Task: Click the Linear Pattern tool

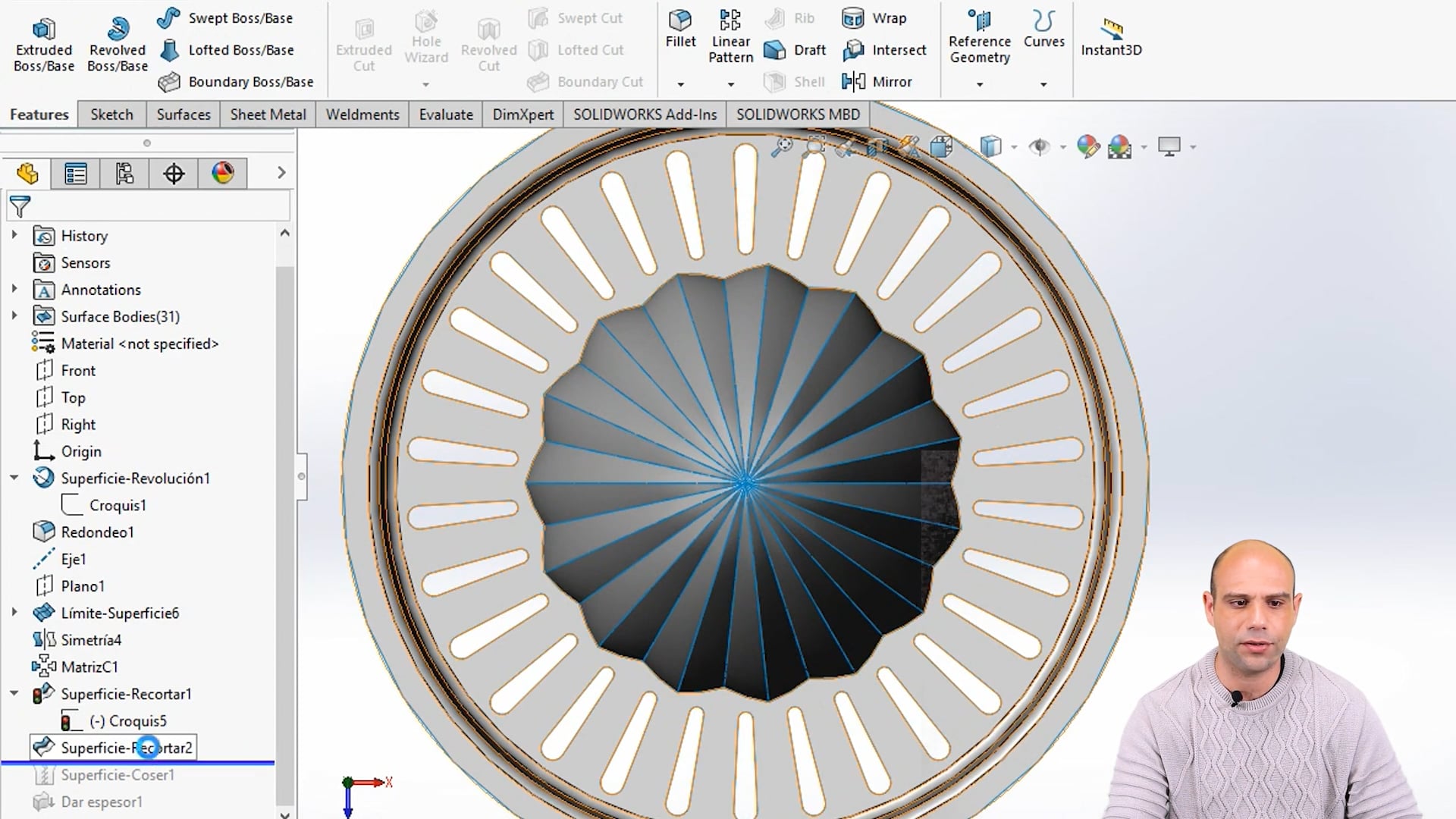Action: pyautogui.click(x=730, y=36)
